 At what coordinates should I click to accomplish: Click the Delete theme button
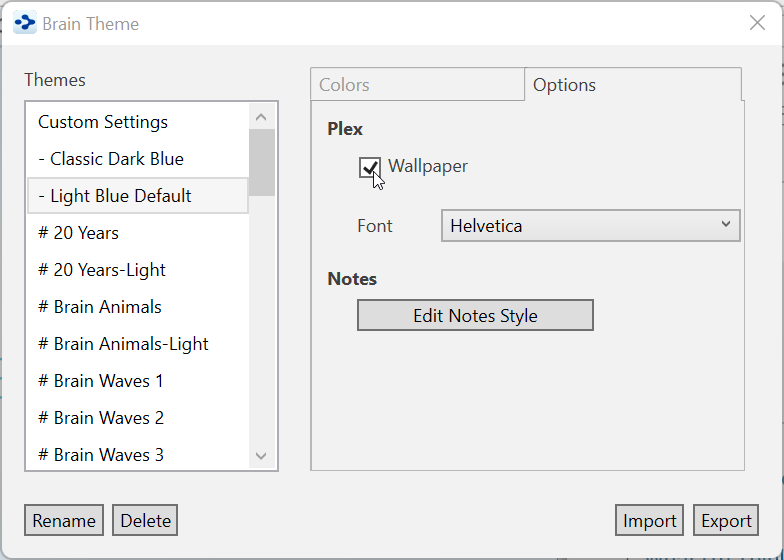click(145, 520)
